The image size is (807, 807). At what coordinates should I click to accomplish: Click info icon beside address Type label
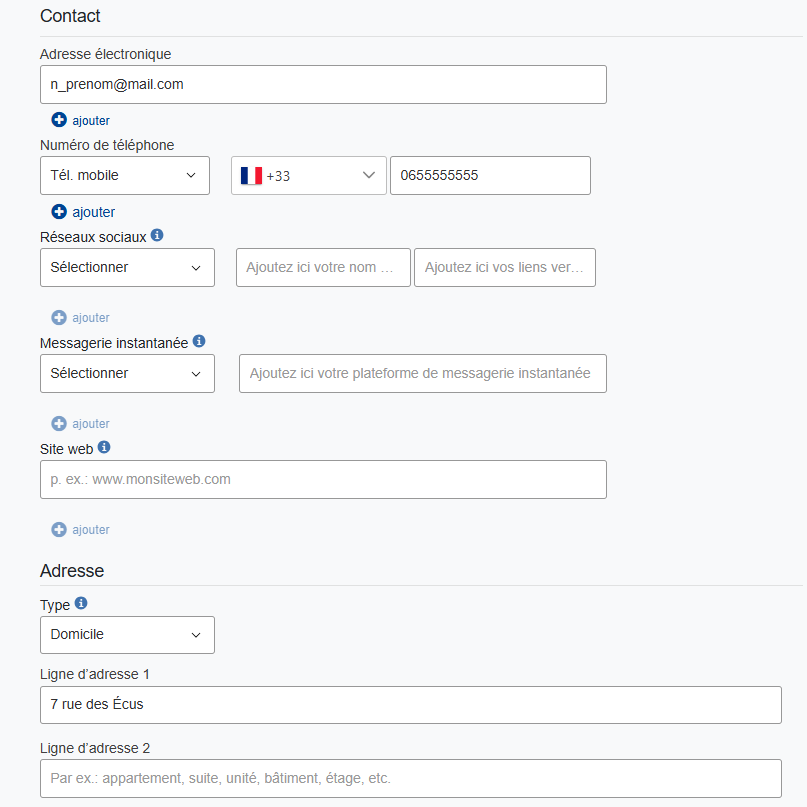click(x=81, y=604)
